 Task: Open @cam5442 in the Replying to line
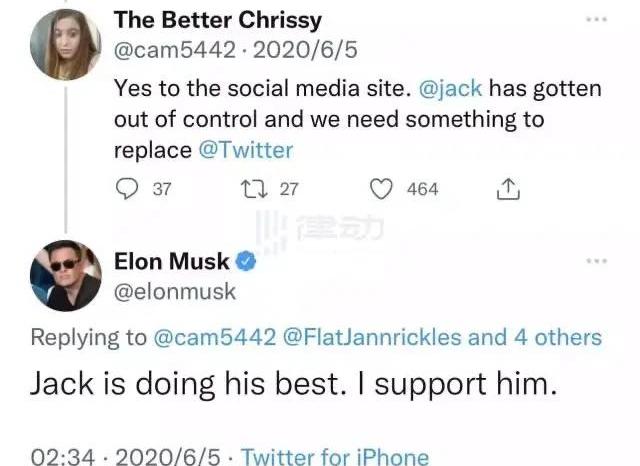pos(215,338)
